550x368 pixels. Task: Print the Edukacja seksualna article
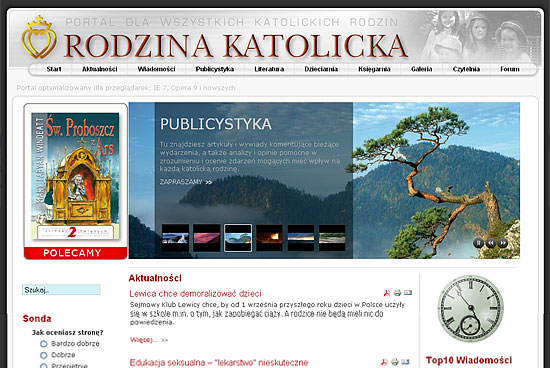395,362
